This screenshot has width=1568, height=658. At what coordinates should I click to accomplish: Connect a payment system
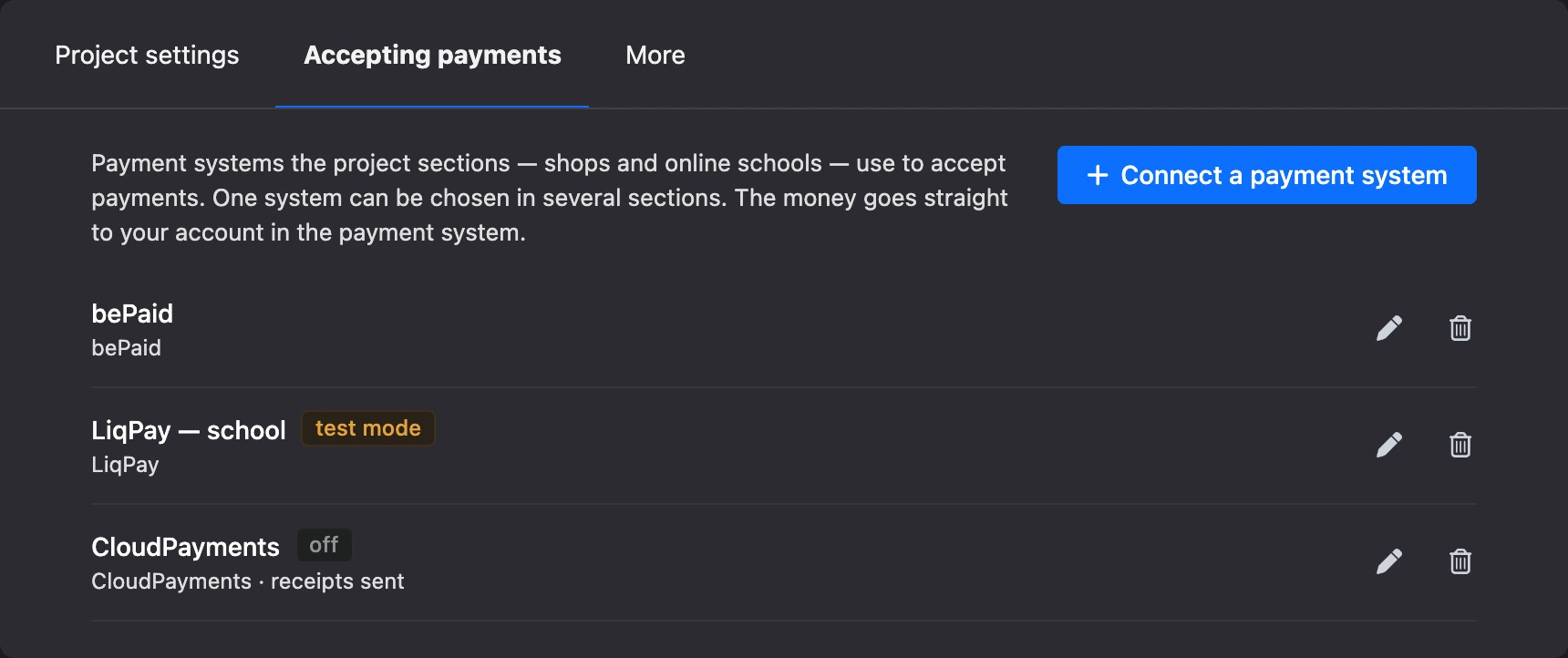(1267, 175)
